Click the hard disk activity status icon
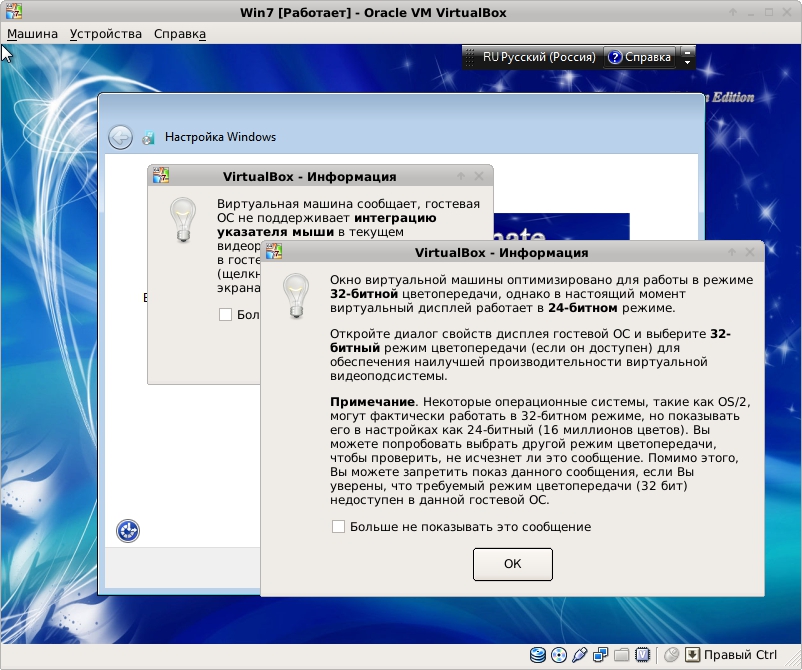Image resolution: width=802 pixels, height=670 pixels. 538,655
